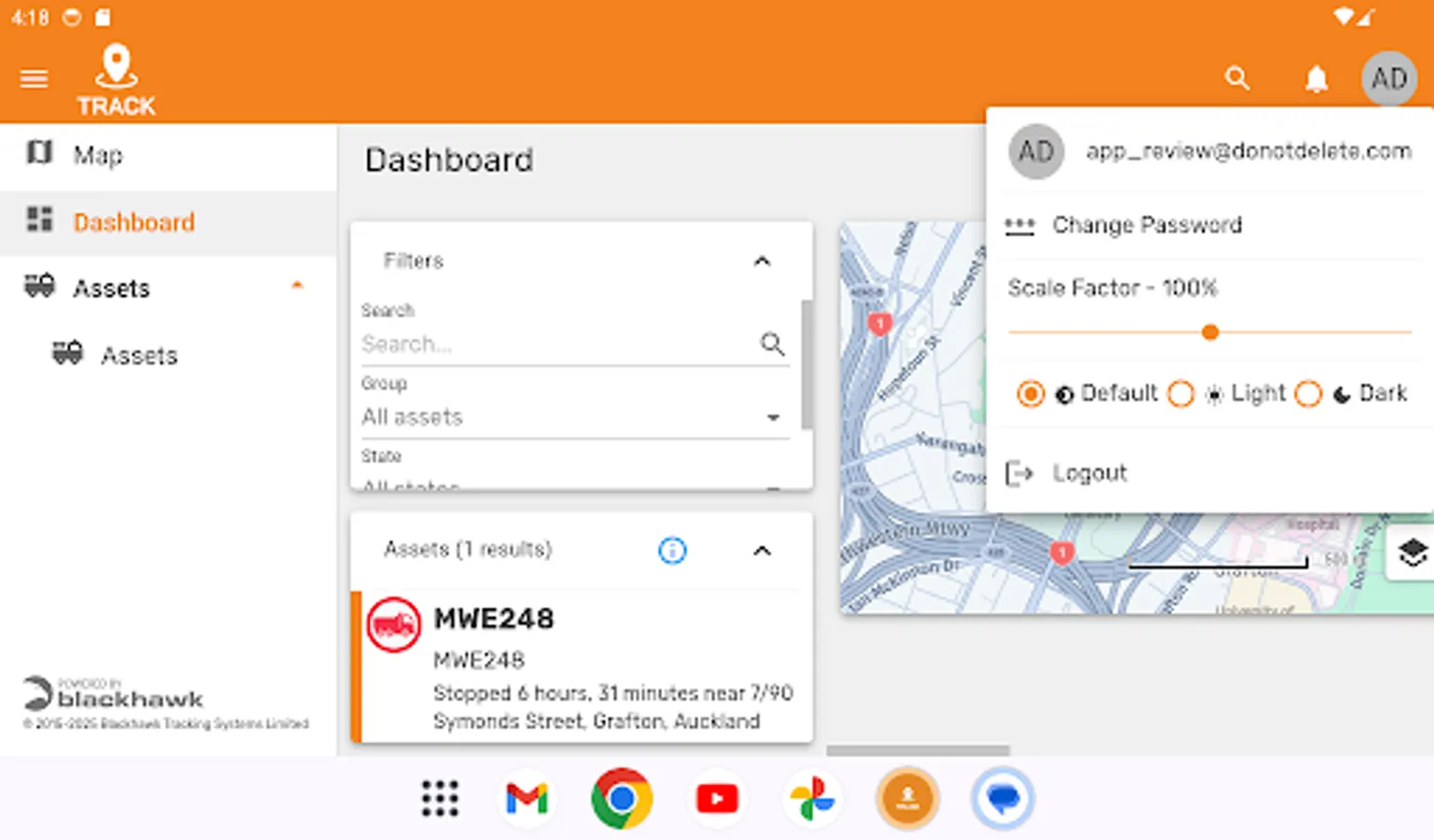Logout of the account
The image size is (1434, 840).
click(x=1090, y=473)
